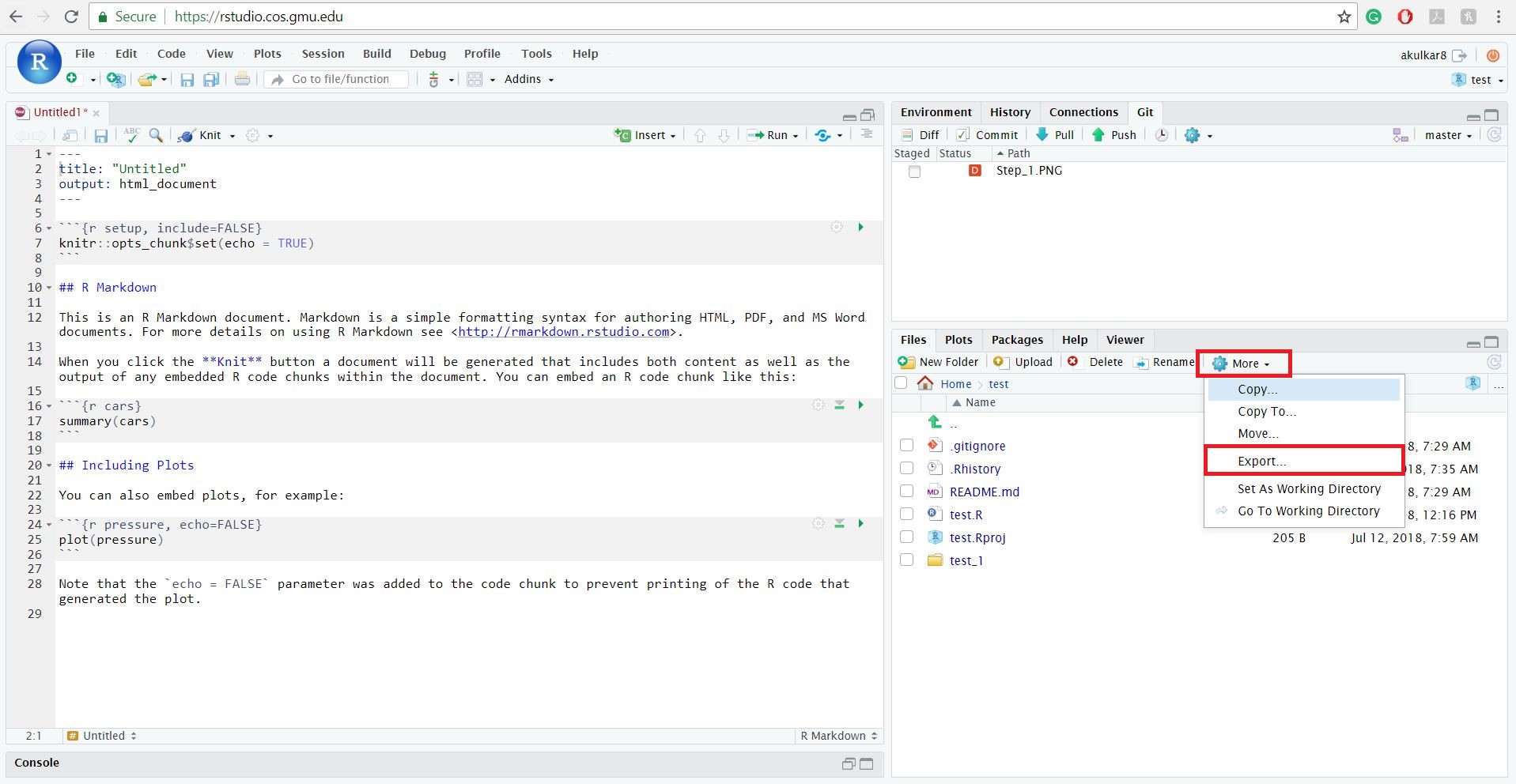Click the sign out icon next to akulkar8
1516x784 pixels.
click(x=1460, y=55)
